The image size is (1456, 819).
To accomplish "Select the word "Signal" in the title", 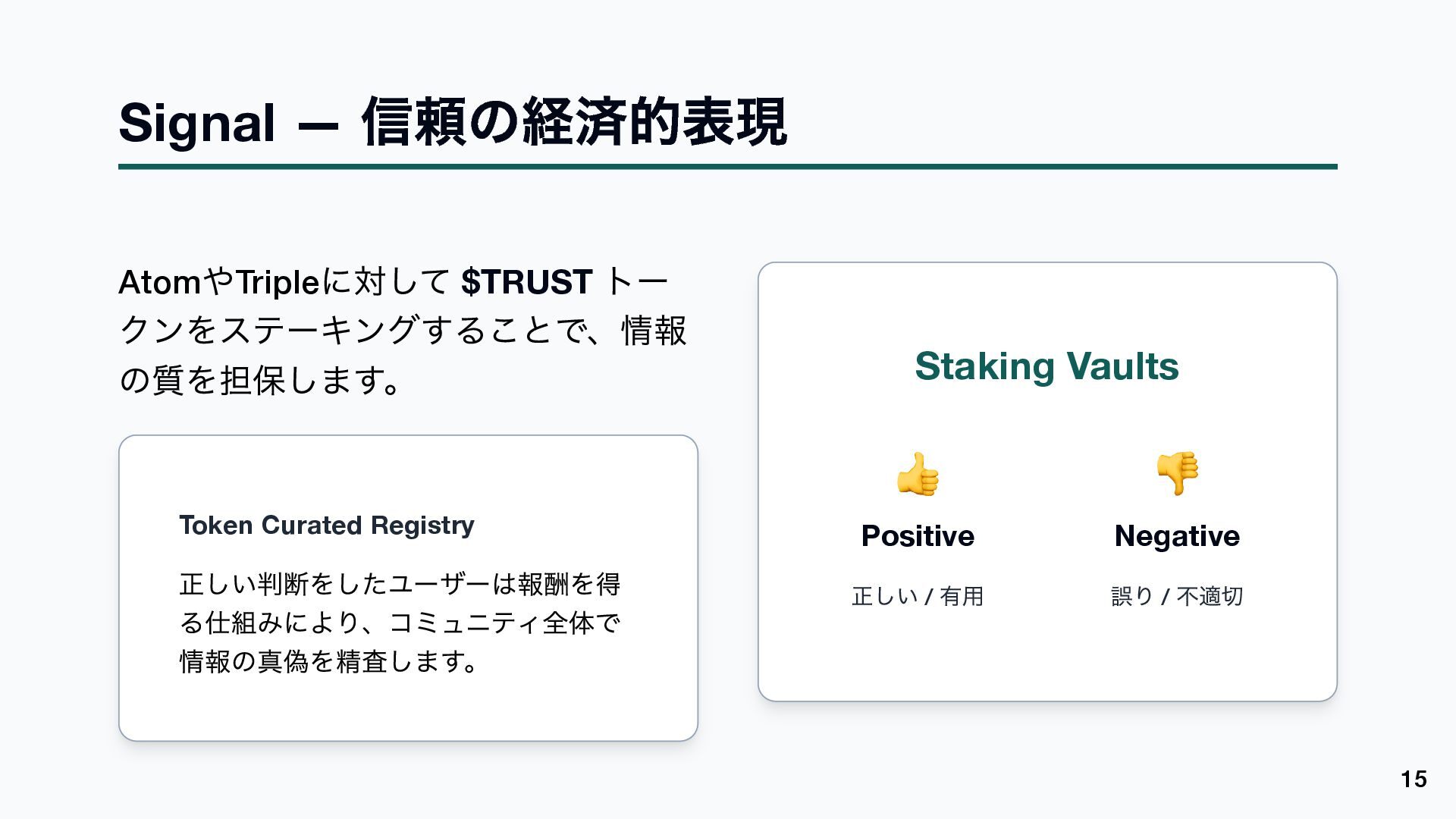I will [196, 123].
